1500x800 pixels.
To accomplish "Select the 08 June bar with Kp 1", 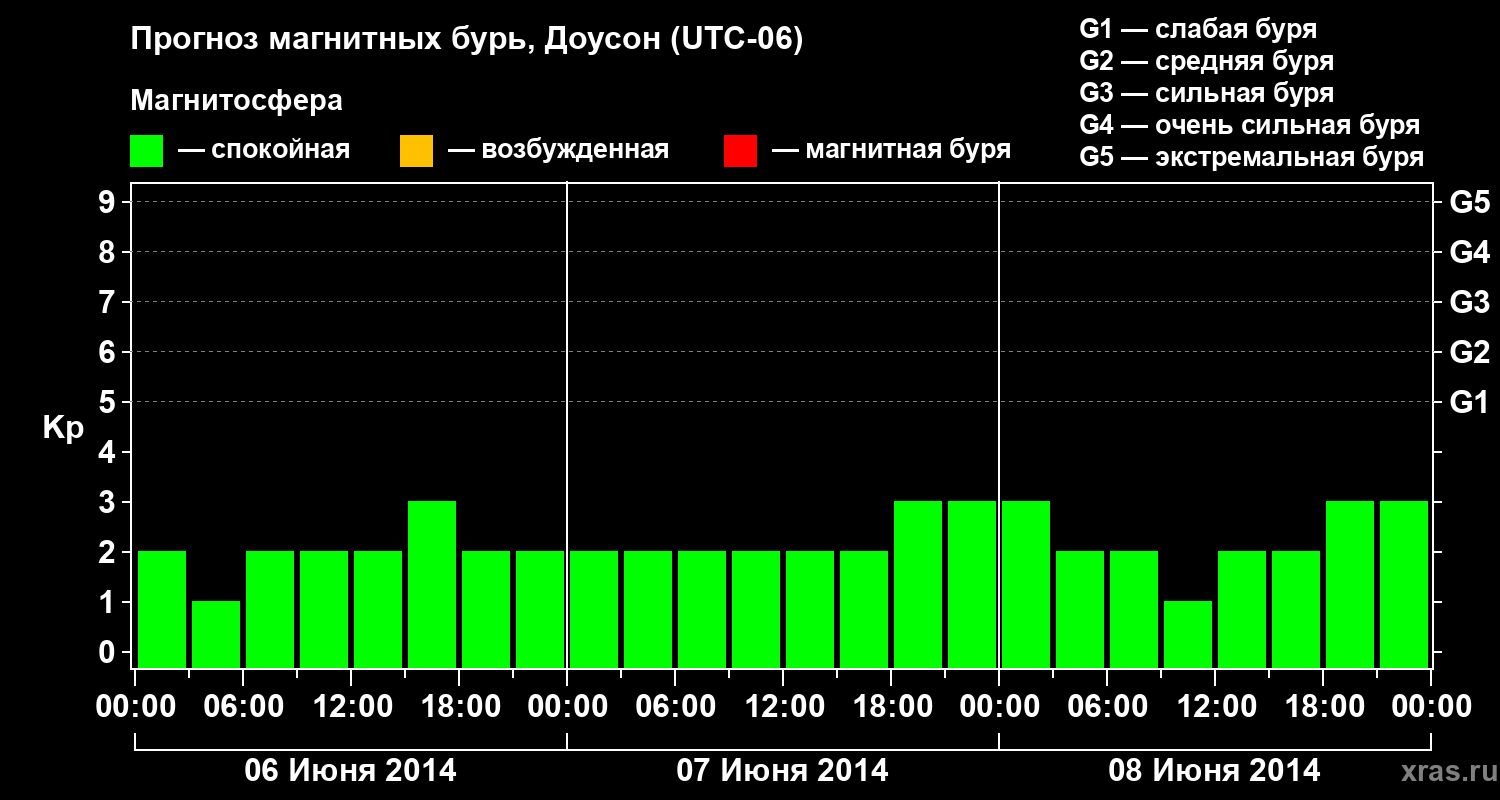I will tap(1188, 634).
